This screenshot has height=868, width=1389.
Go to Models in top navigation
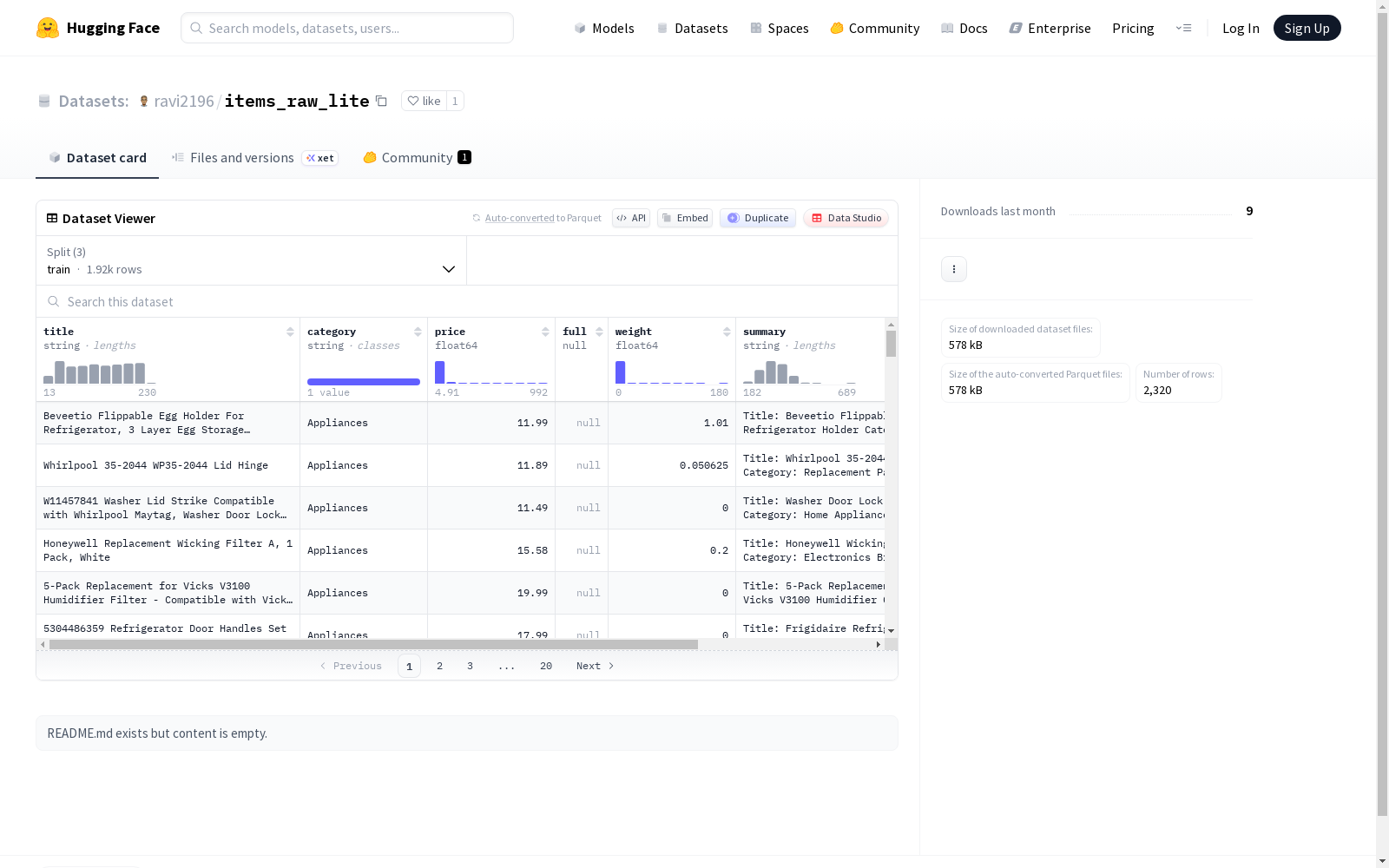pos(604,28)
